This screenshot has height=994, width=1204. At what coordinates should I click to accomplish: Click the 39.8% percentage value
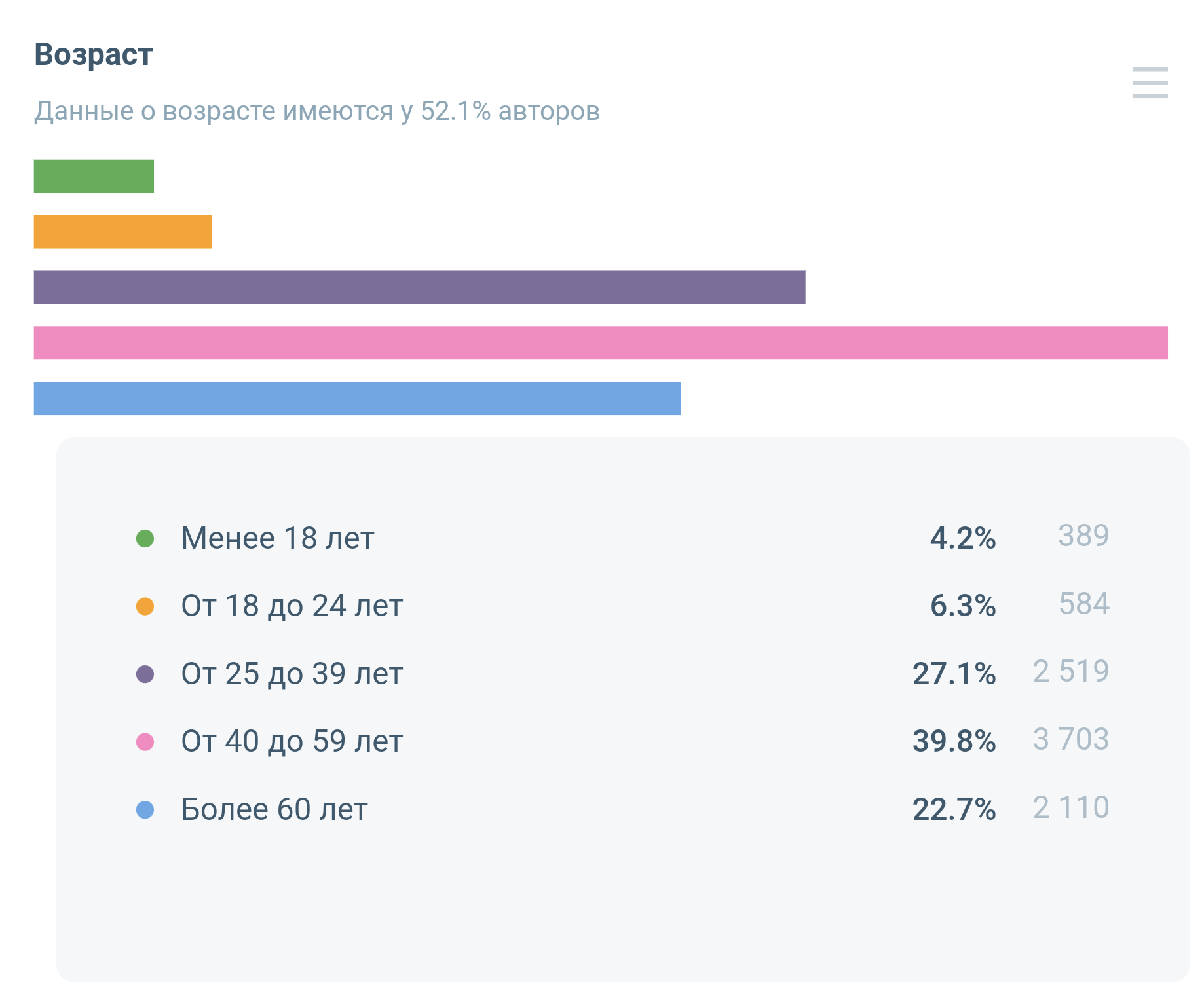click(954, 741)
